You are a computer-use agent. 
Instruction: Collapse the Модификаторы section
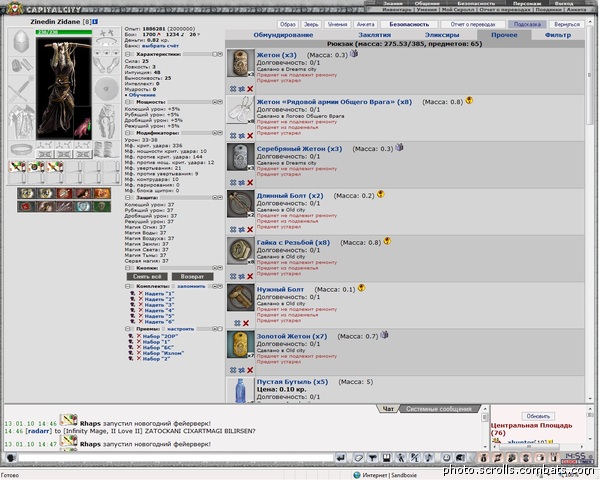coord(128,133)
